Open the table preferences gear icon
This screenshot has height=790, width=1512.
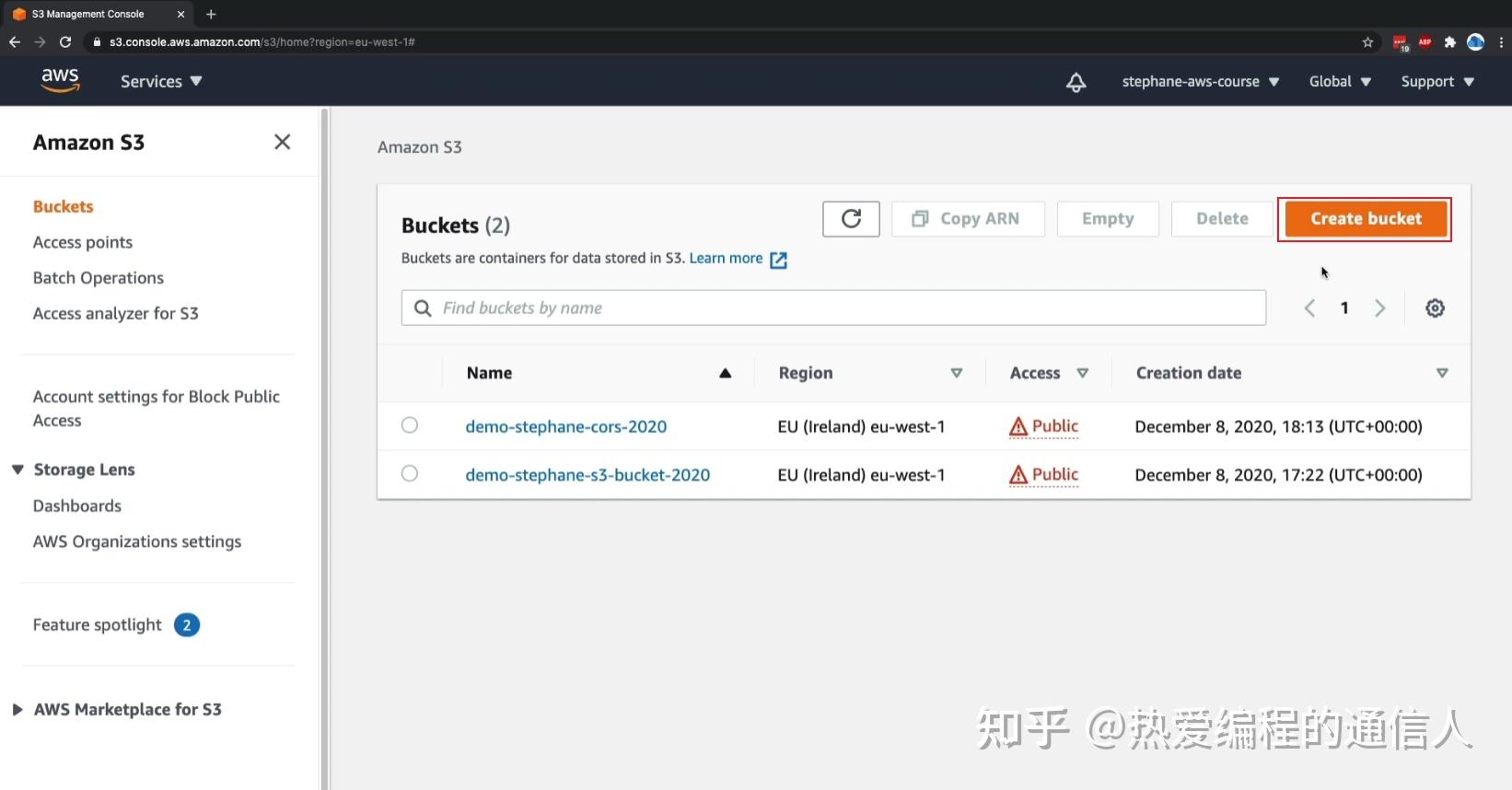(x=1435, y=308)
